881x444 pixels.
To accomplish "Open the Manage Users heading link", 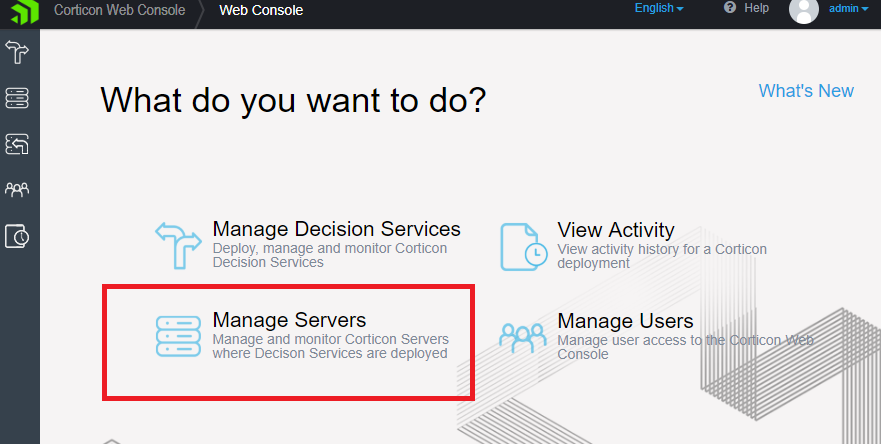I will coord(625,321).
